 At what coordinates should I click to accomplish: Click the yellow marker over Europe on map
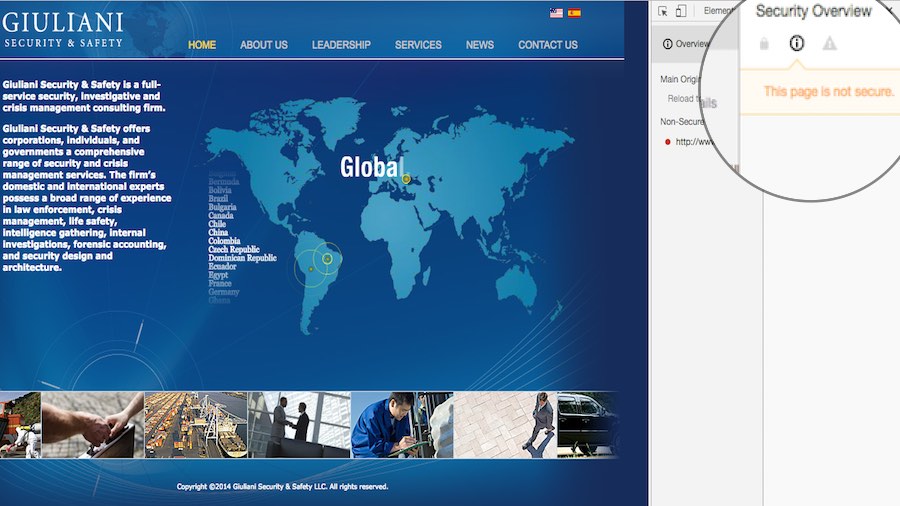pyautogui.click(x=406, y=179)
